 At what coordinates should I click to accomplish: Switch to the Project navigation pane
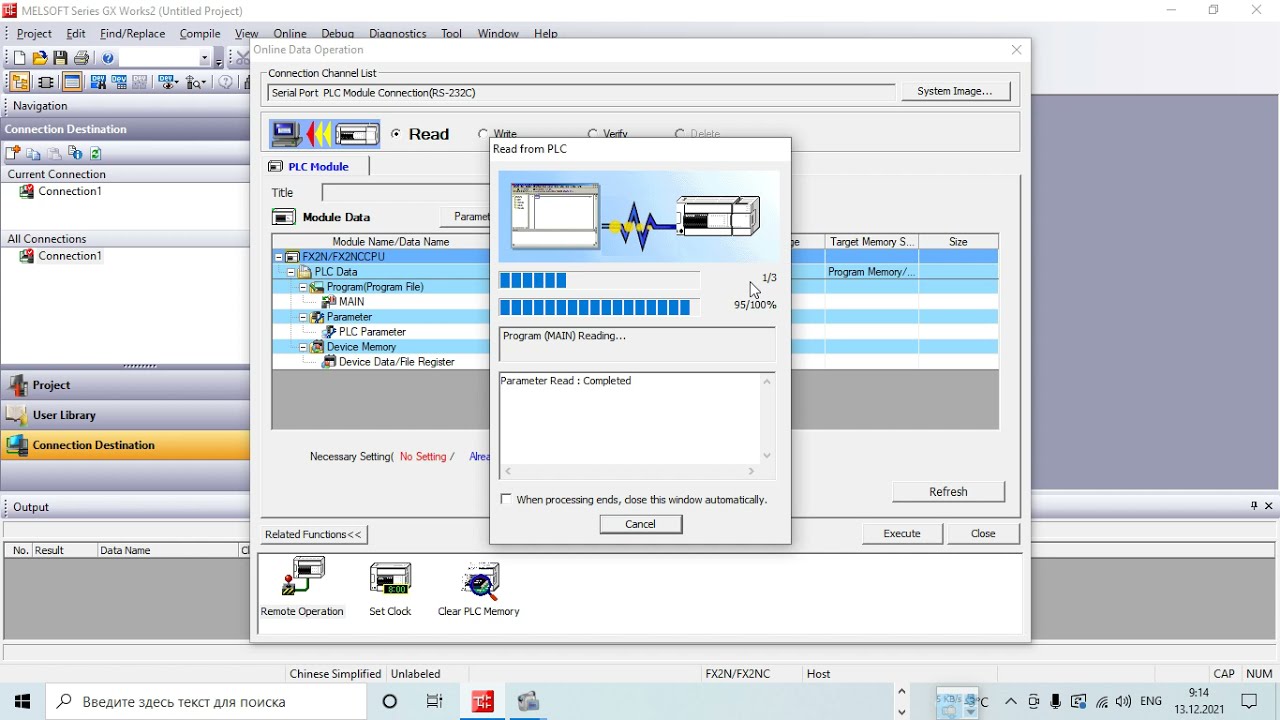(x=126, y=385)
